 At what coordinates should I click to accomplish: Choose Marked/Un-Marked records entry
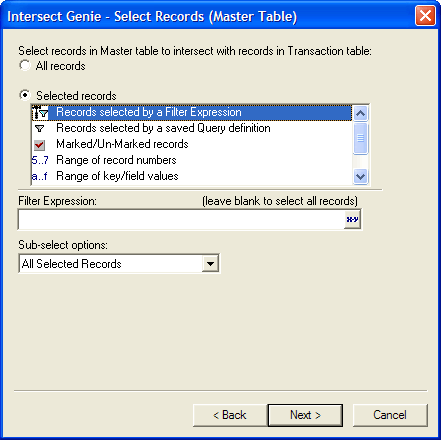click(x=191, y=144)
